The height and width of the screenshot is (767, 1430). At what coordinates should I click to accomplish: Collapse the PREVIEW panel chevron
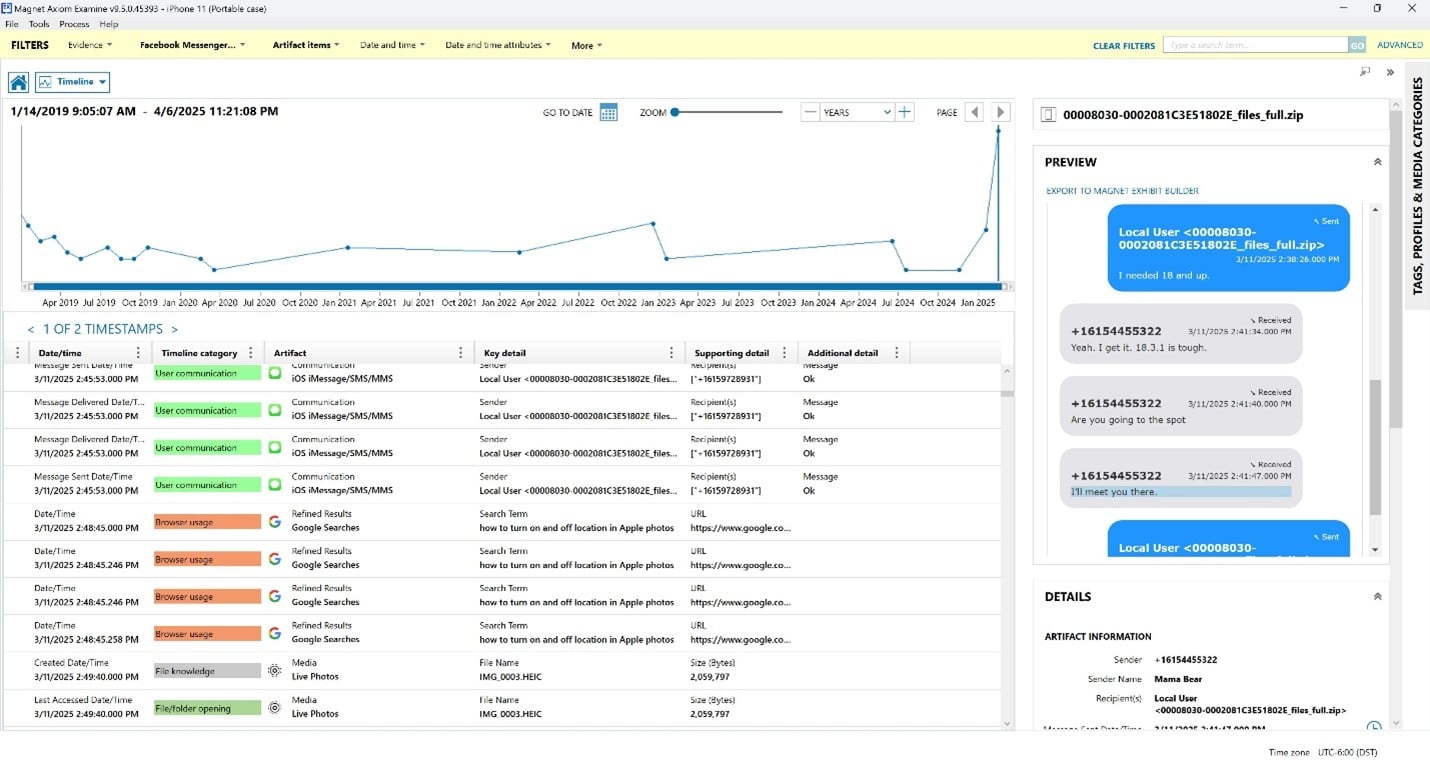tap(1377, 161)
